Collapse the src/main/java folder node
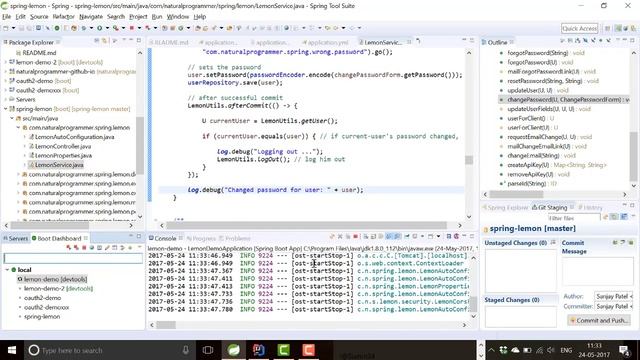Screen dimensions: 640x360 coord(12,118)
